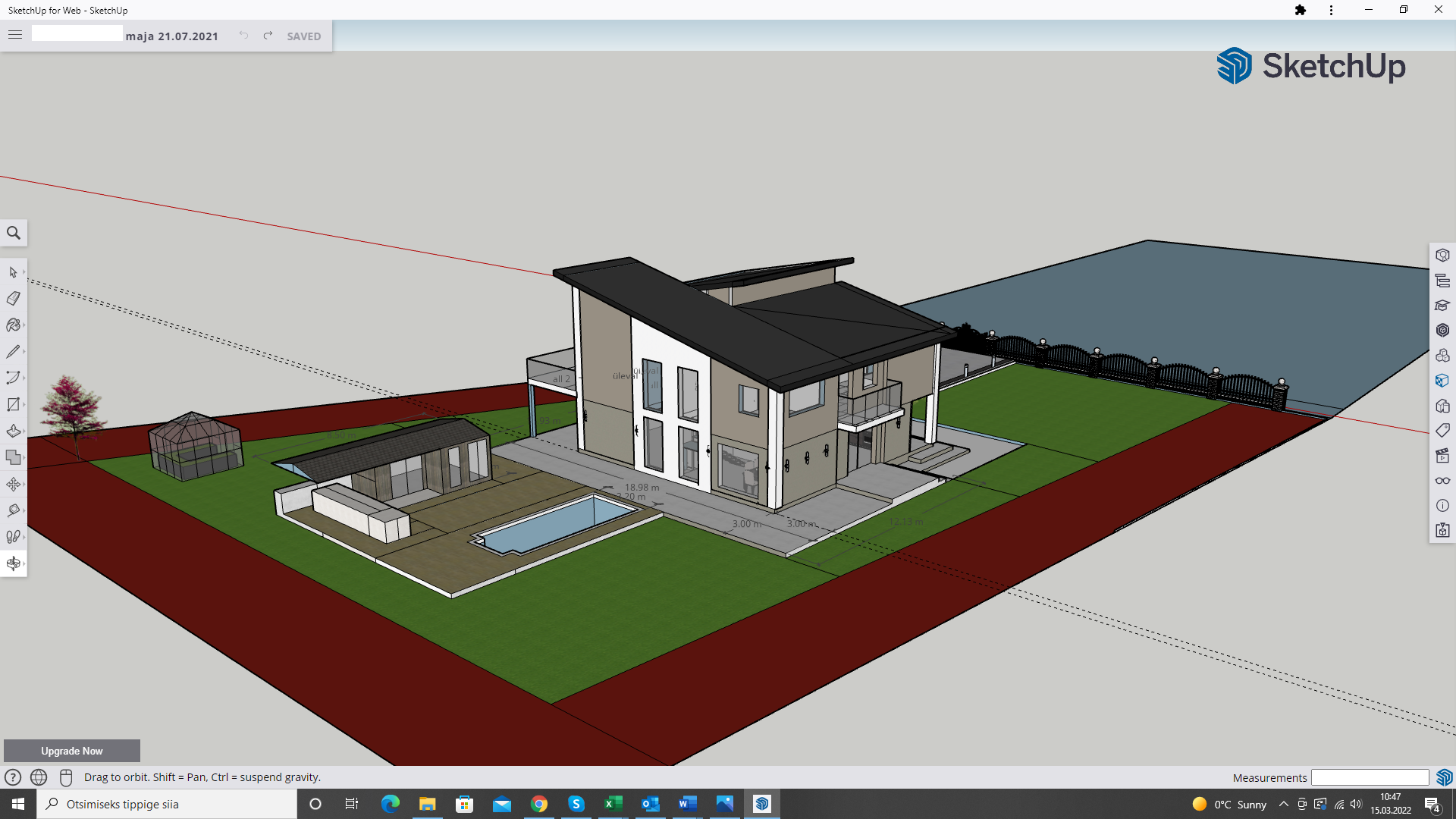Open the Search SketchUp magnifier
Screen dimensions: 1456x819
click(x=14, y=233)
